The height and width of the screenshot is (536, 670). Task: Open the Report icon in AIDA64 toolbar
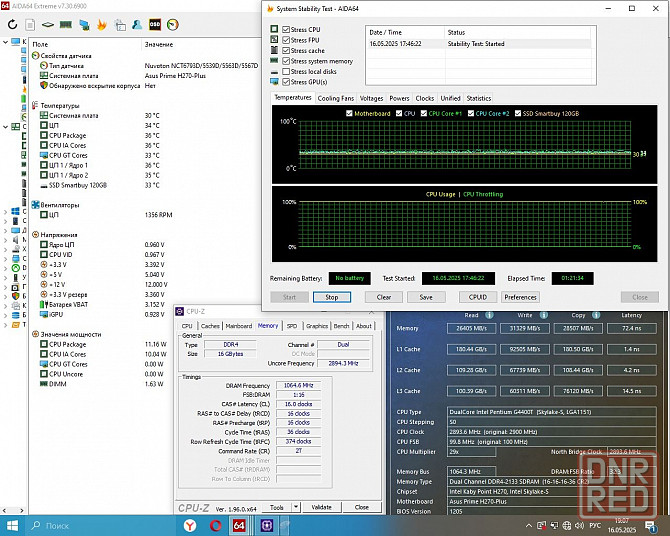30,25
